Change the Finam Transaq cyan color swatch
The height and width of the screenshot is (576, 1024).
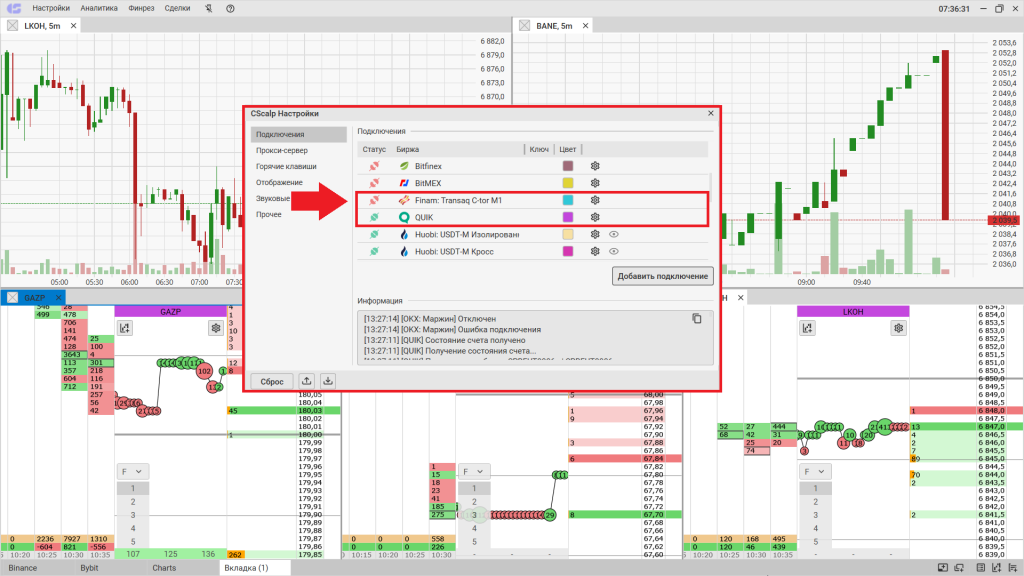click(568, 201)
